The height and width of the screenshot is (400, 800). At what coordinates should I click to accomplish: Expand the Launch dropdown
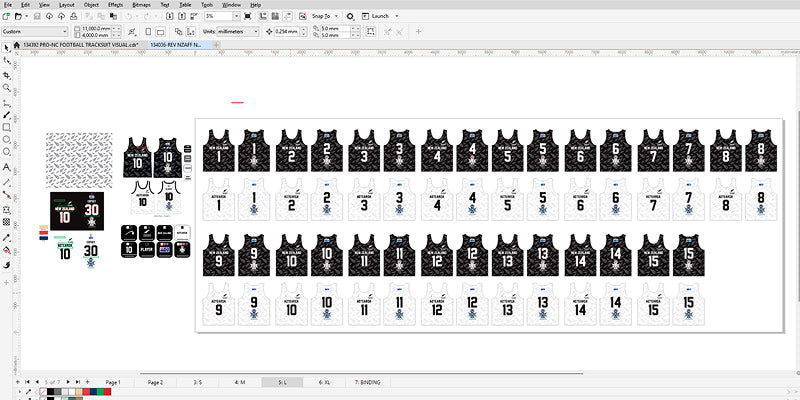click(396, 16)
